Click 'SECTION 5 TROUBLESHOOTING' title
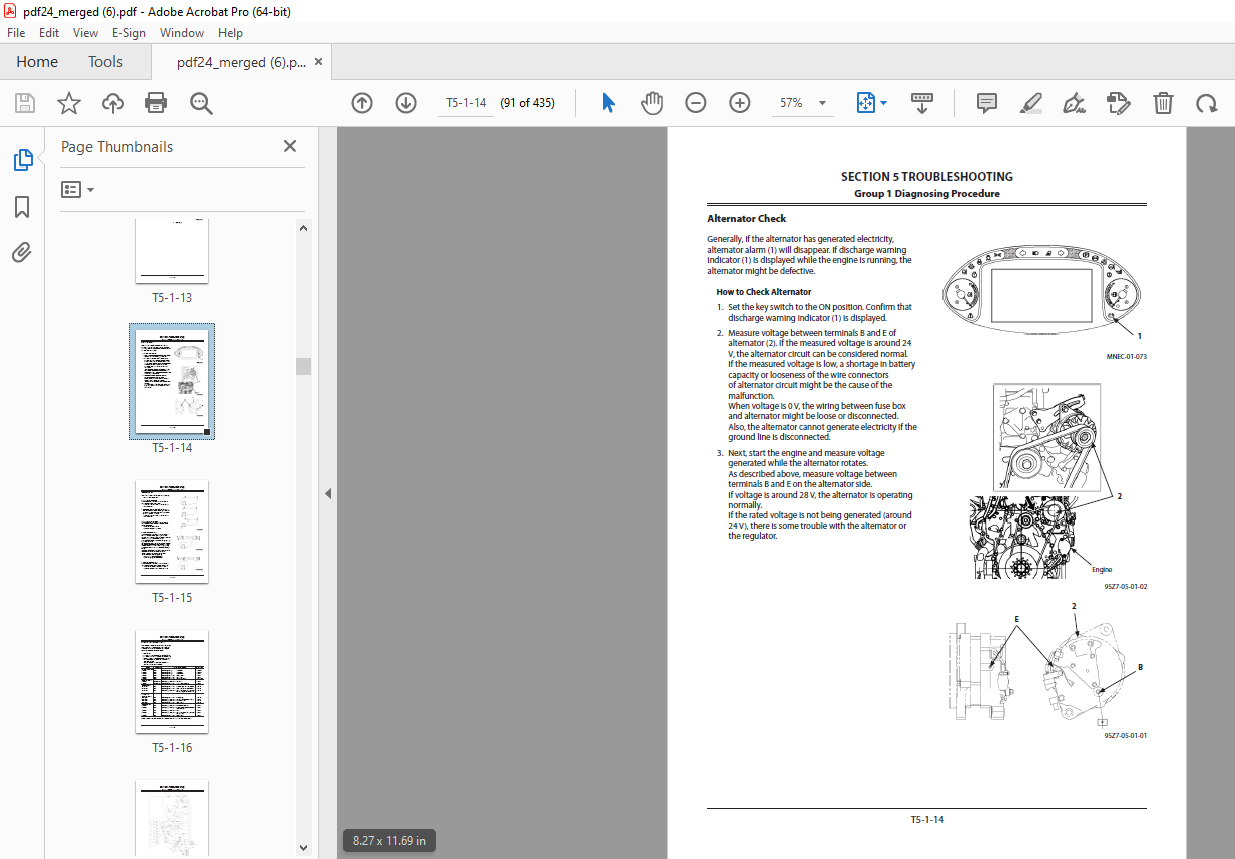The width and height of the screenshot is (1235, 859). [926, 176]
